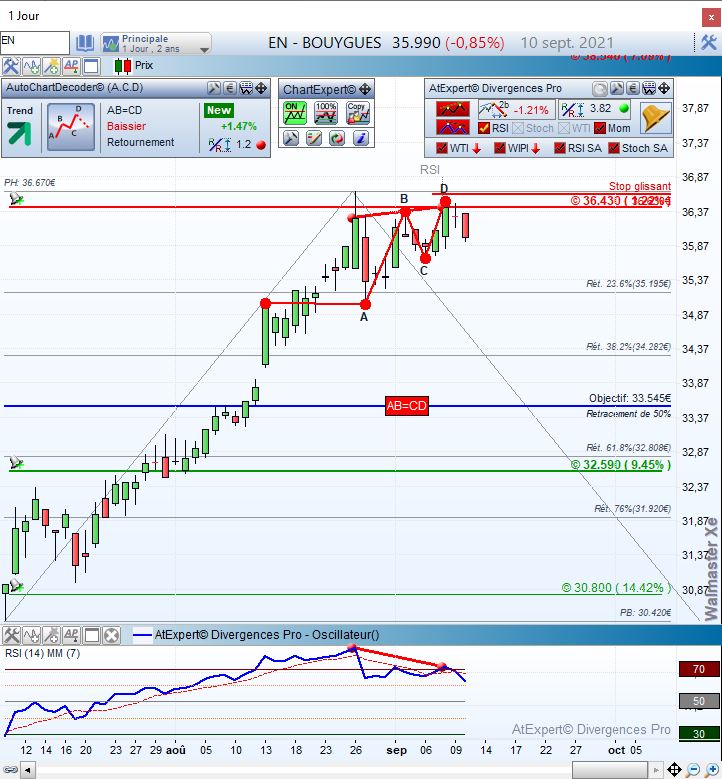Toggle the WIPI checkbox

(500, 148)
